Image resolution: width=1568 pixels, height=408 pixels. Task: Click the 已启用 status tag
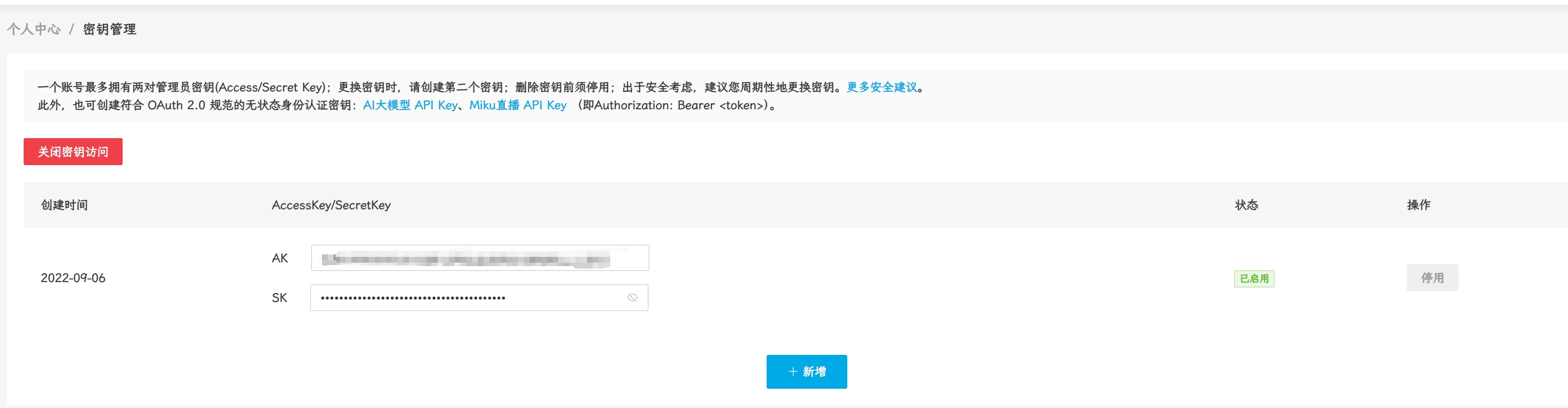[1254, 278]
